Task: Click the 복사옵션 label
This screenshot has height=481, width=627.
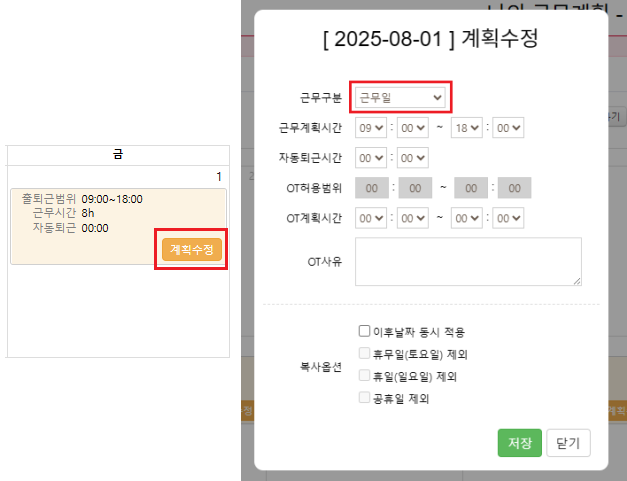Action: point(321,367)
